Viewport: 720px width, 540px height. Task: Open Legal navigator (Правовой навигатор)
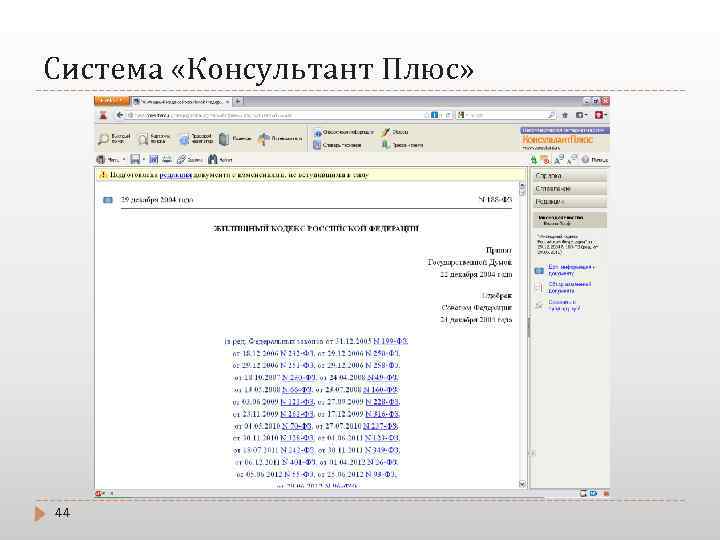click(x=196, y=138)
